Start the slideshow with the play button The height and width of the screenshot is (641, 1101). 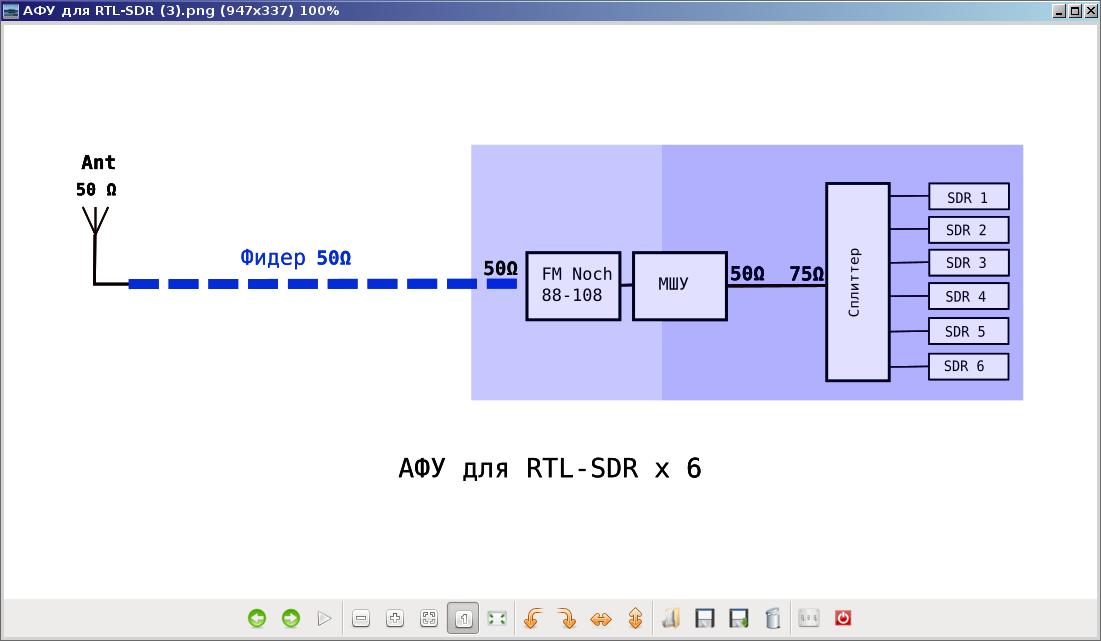324,619
